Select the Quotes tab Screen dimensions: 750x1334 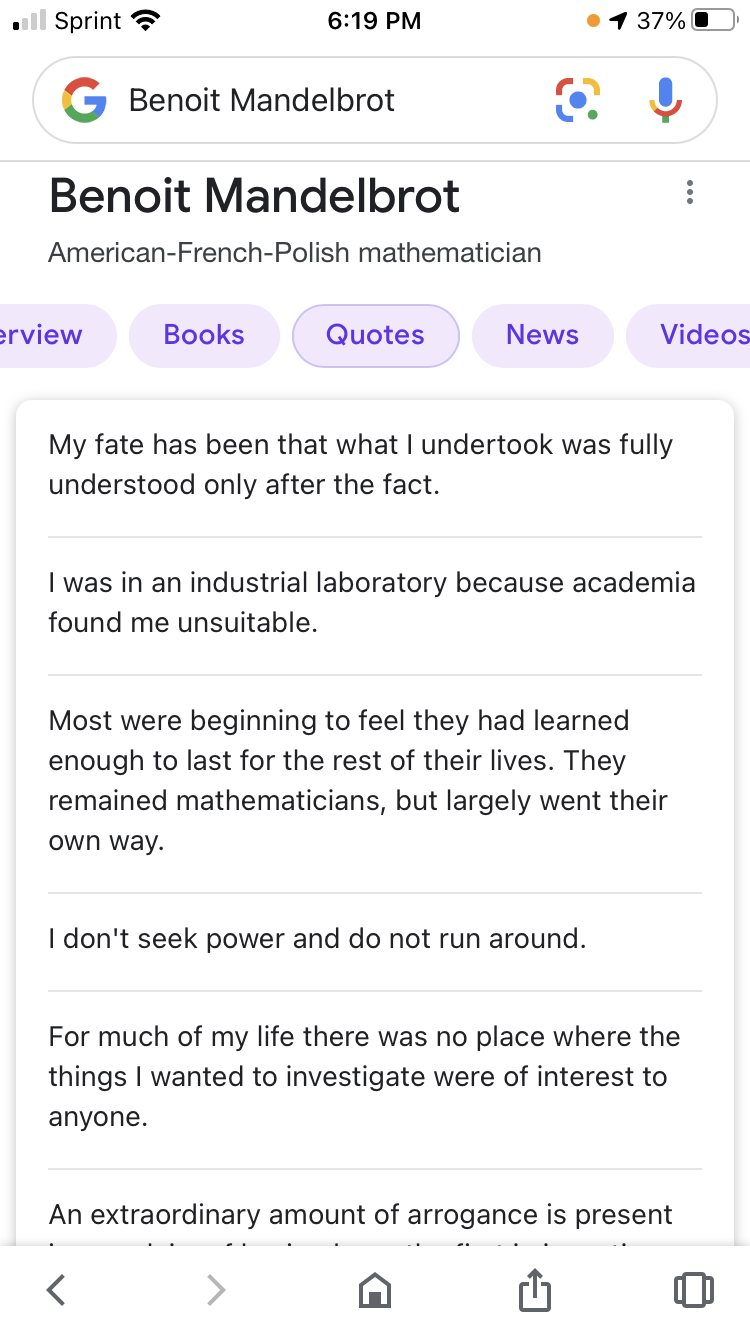point(375,335)
